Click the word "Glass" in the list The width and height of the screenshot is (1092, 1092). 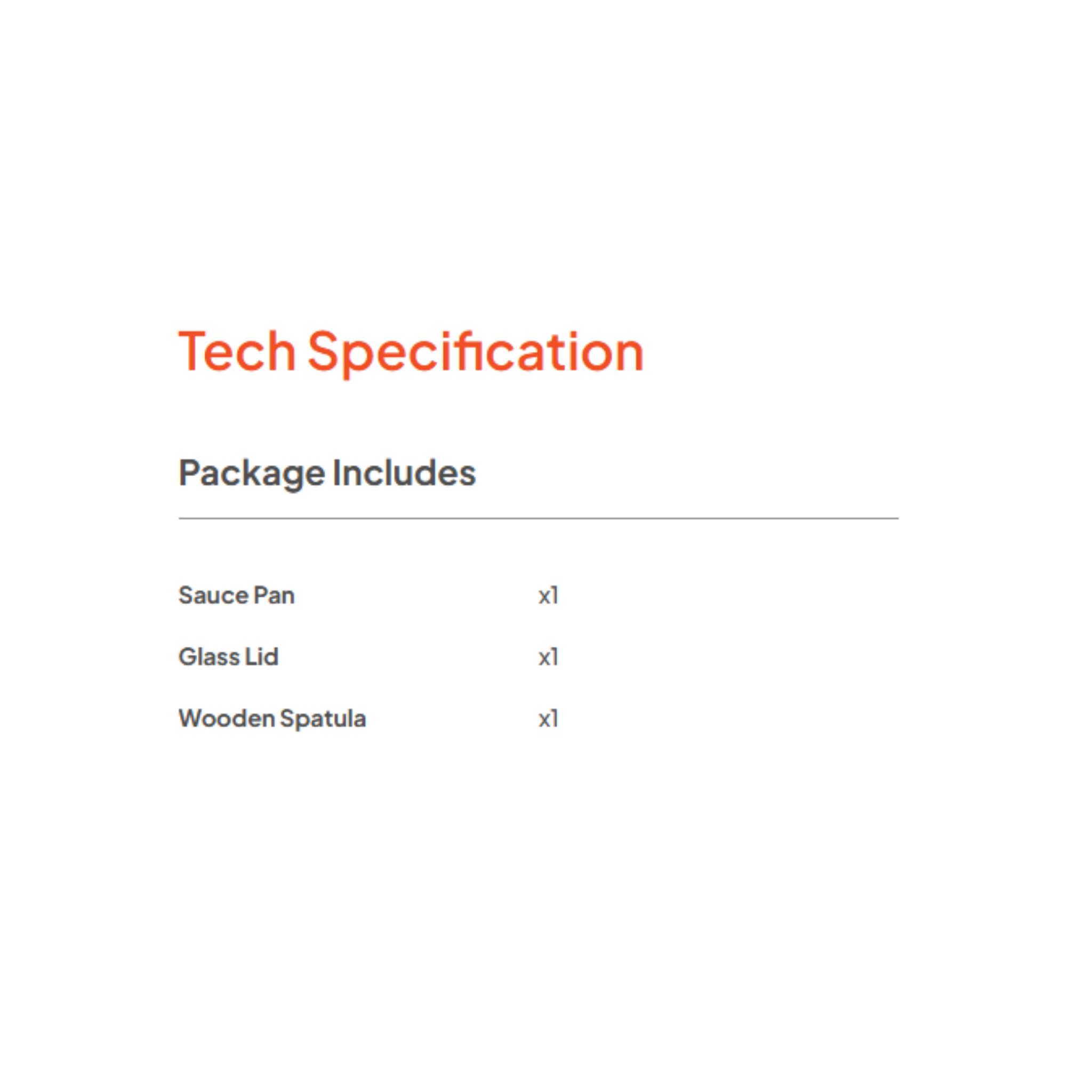[x=209, y=657]
